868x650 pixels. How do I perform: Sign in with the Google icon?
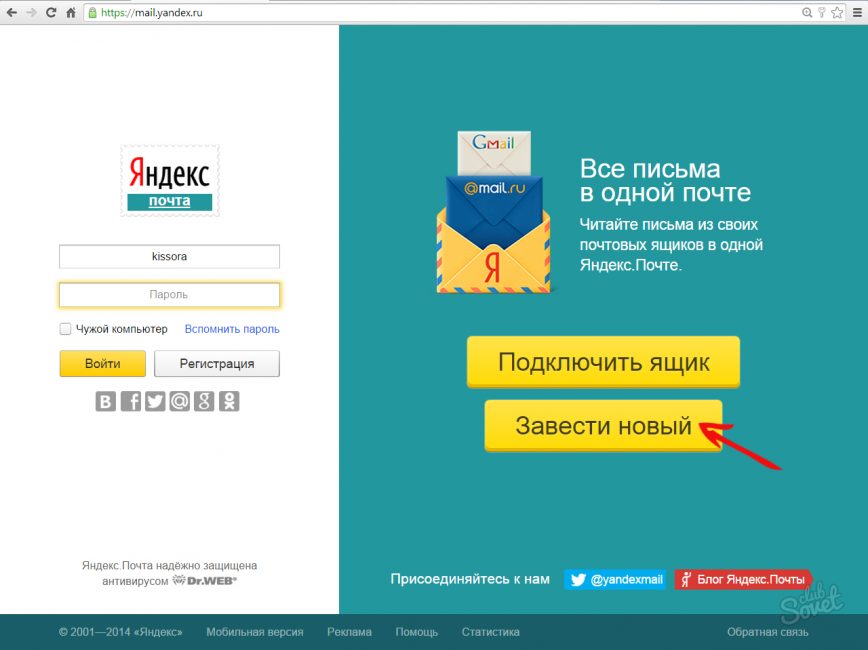click(204, 401)
